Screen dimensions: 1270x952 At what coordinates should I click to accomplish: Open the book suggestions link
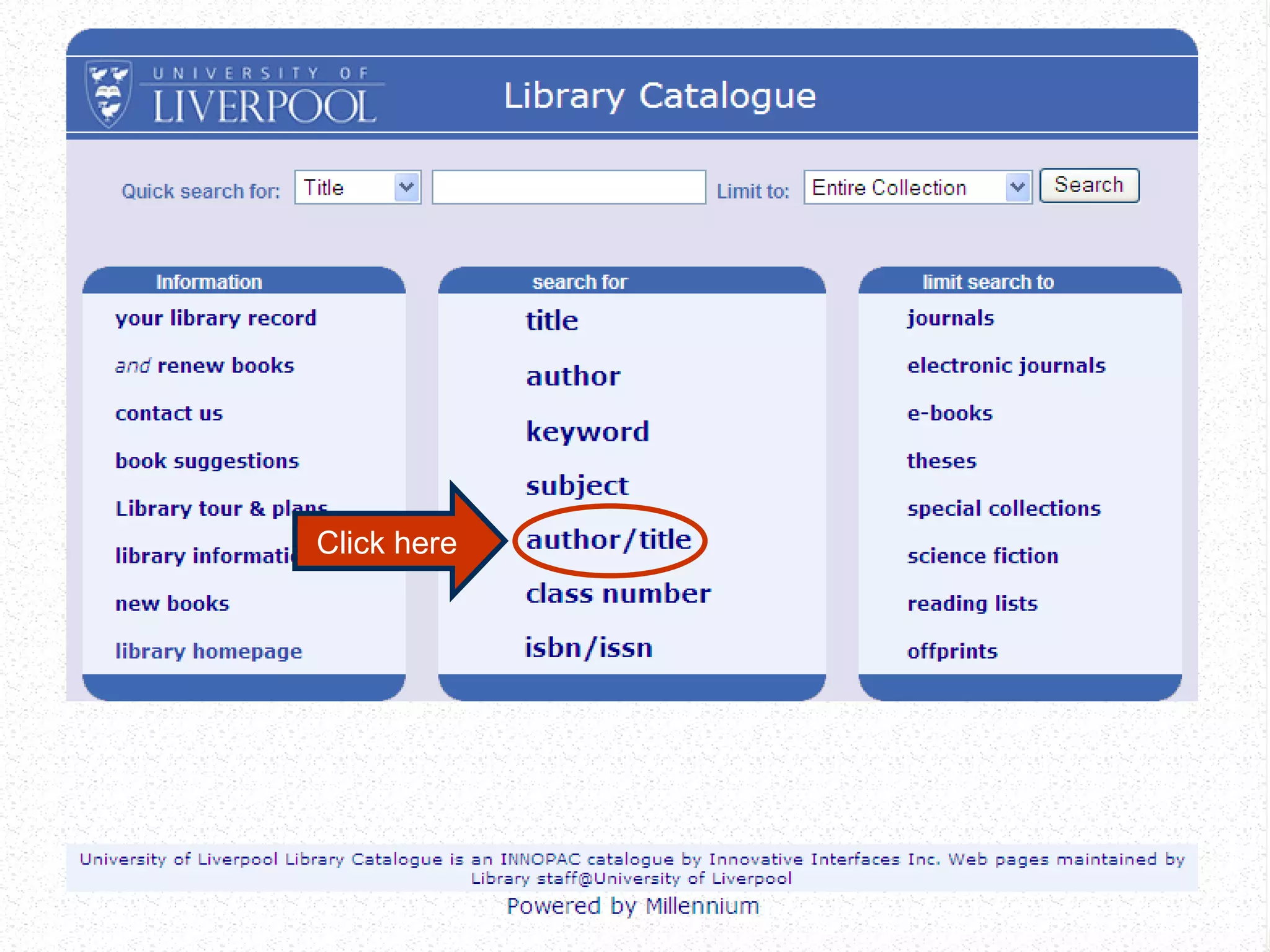[206, 461]
